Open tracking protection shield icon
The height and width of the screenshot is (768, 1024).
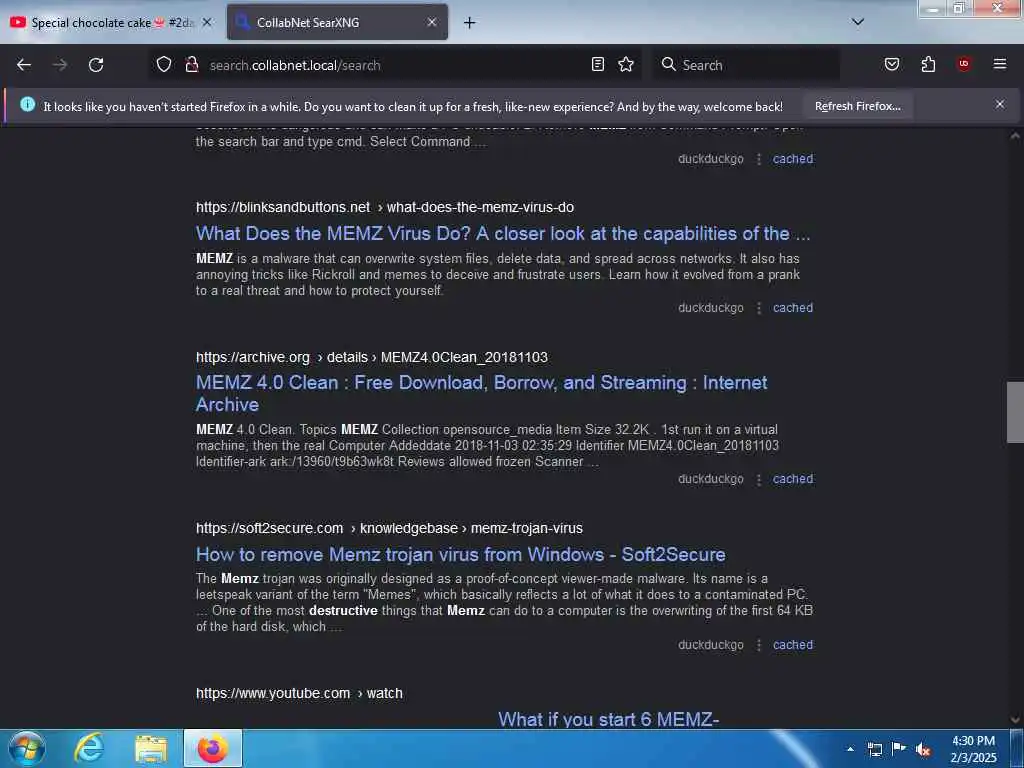coord(164,64)
